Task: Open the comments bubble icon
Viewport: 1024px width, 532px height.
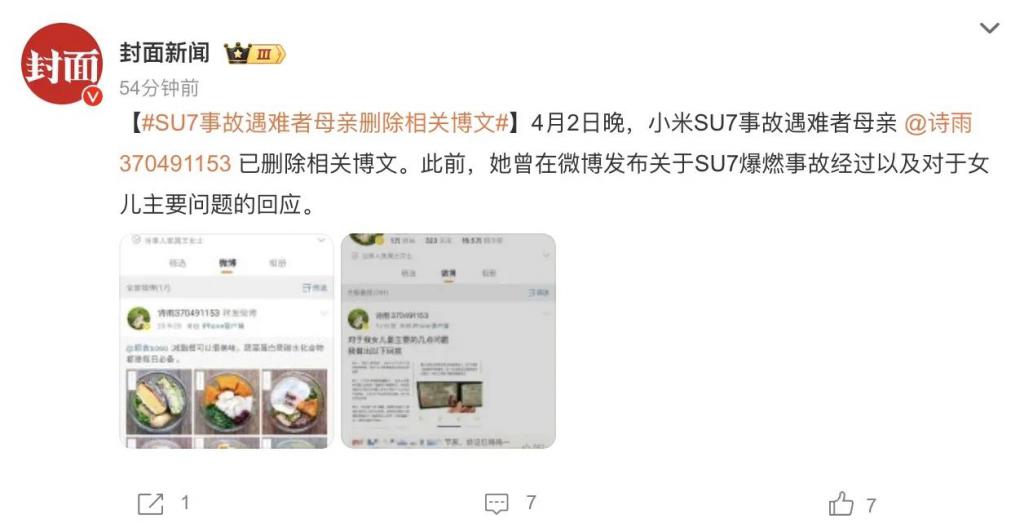Action: pos(496,503)
